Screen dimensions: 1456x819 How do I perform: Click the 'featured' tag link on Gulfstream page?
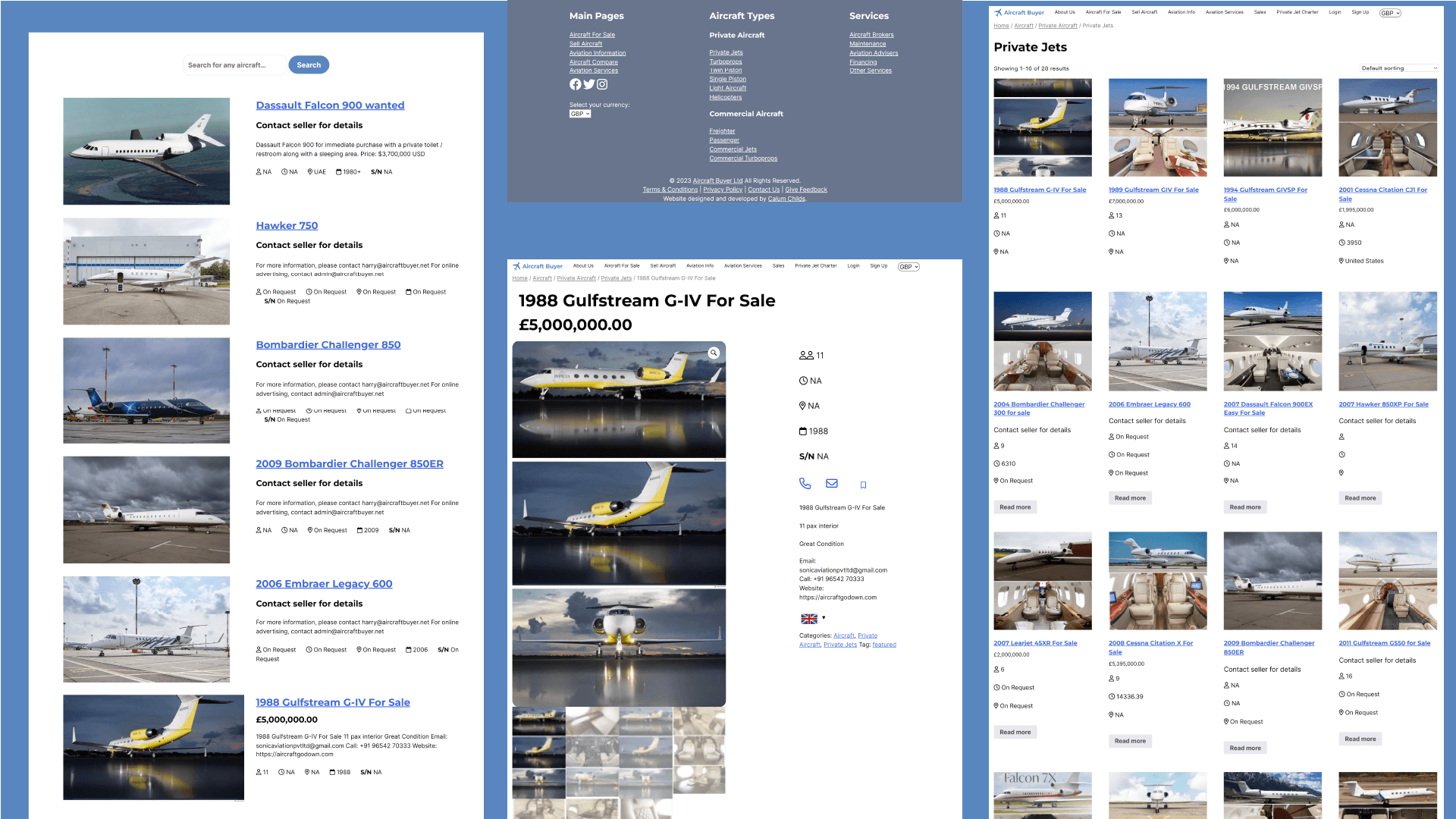point(884,645)
